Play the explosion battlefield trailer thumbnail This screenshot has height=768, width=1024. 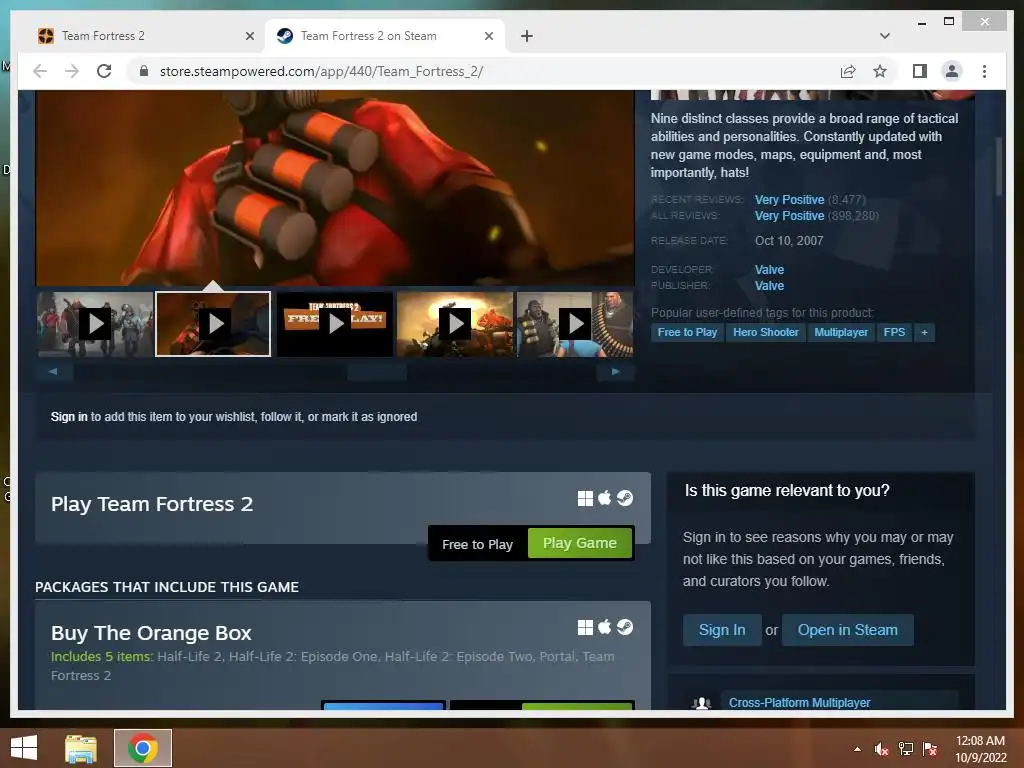455,324
